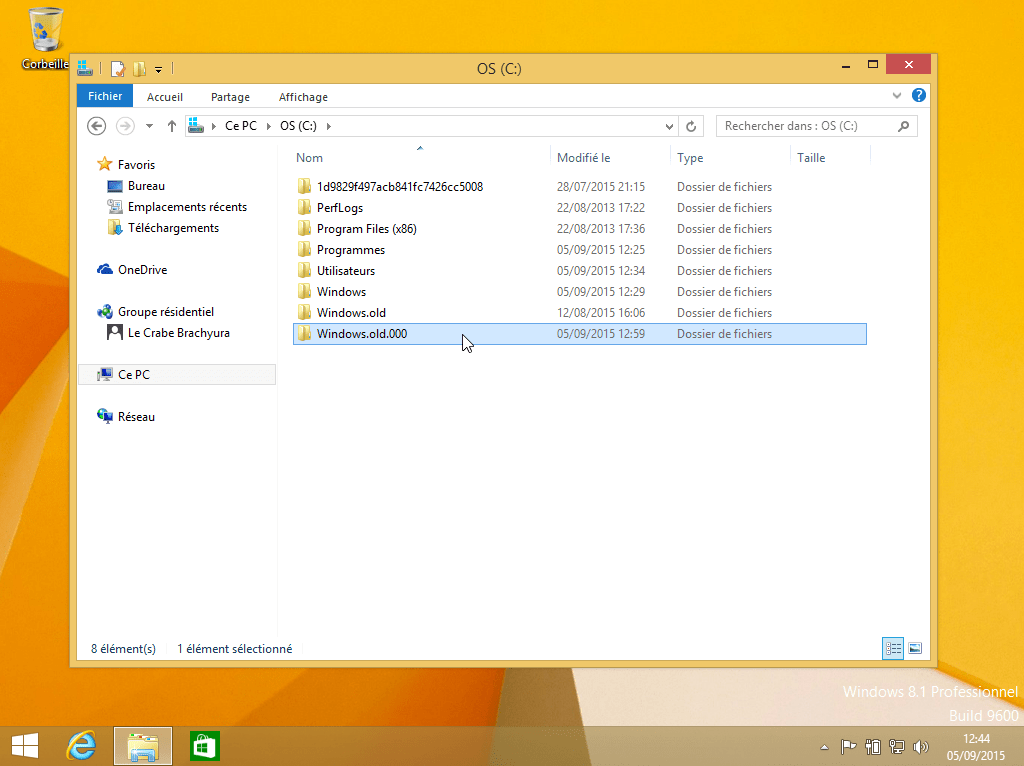Click the search magnifier icon
Screen dimensions: 1024x766
click(904, 126)
